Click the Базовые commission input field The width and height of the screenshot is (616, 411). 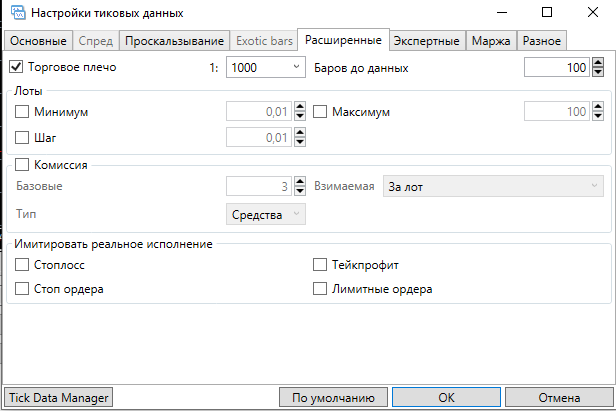pyautogui.click(x=259, y=186)
